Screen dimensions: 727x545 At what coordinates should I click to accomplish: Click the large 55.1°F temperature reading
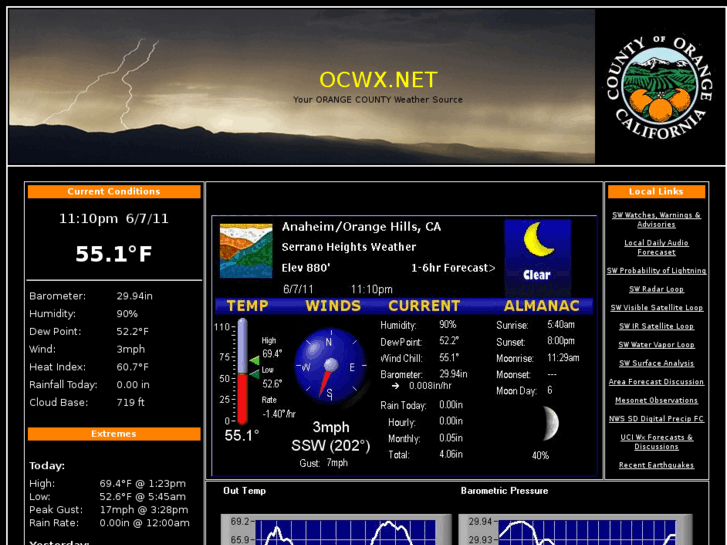pos(114,254)
